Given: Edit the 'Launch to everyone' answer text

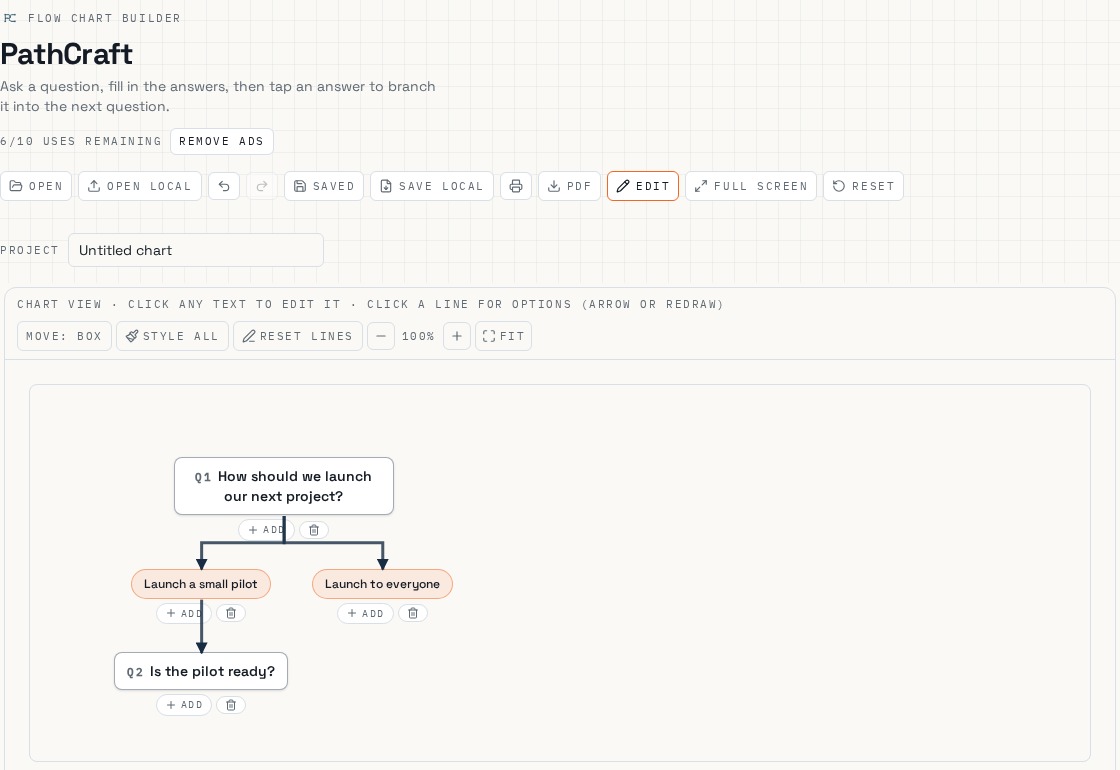Looking at the screenshot, I should [x=382, y=584].
